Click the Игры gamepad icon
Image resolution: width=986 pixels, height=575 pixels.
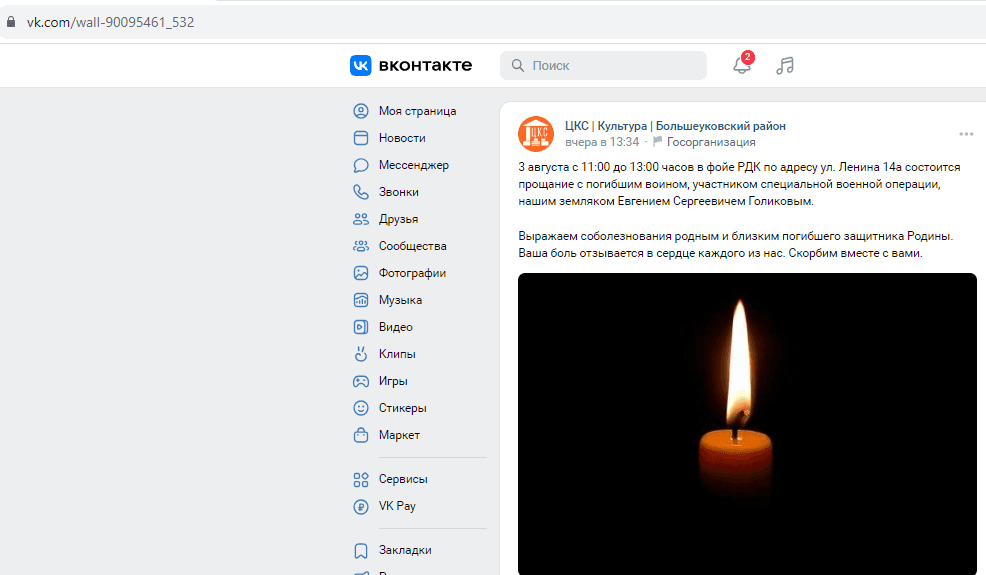click(x=361, y=382)
